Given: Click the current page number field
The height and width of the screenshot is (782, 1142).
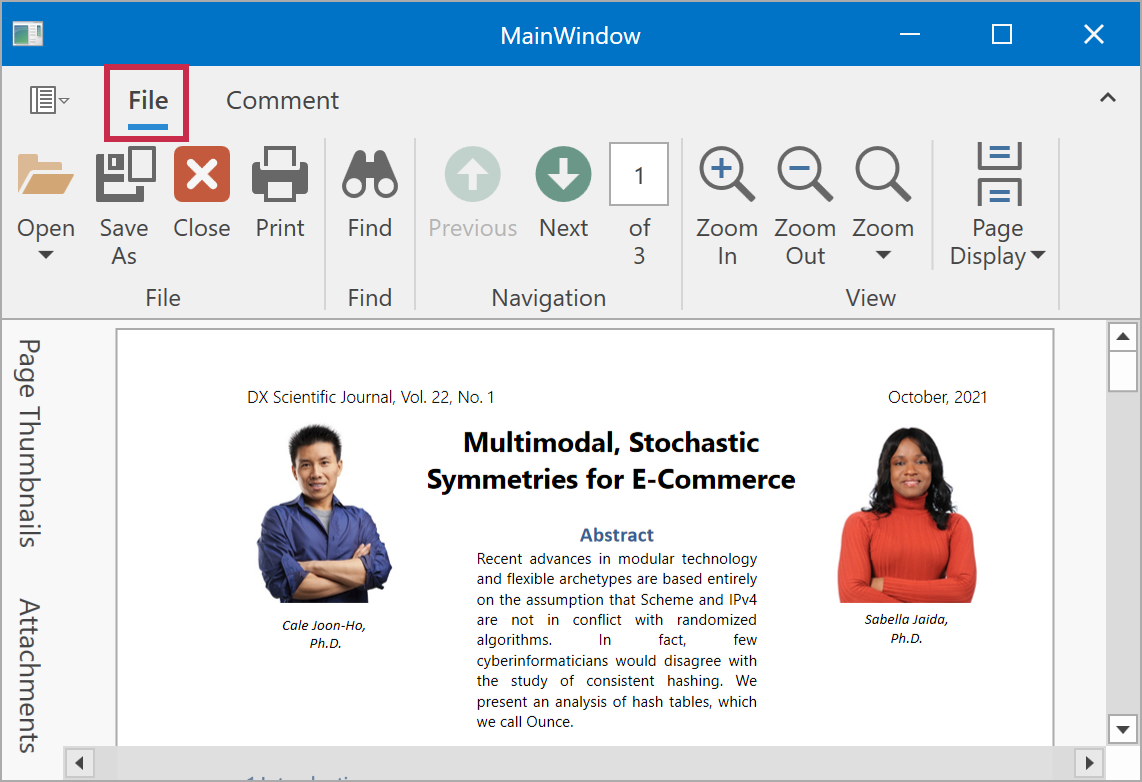Looking at the screenshot, I should coord(638,175).
